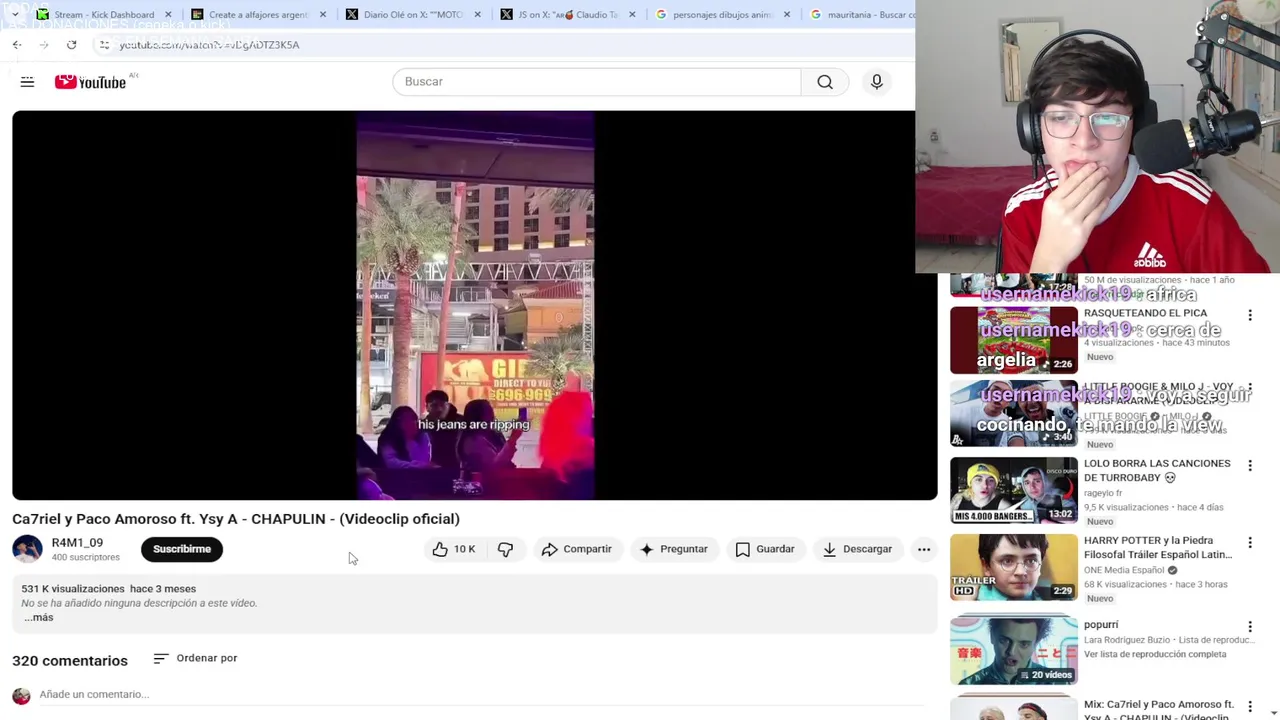Viewport: 1280px width, 720px height.
Task: Open the HARRY POTTER trailer thumbnail
Action: [x=1014, y=567]
